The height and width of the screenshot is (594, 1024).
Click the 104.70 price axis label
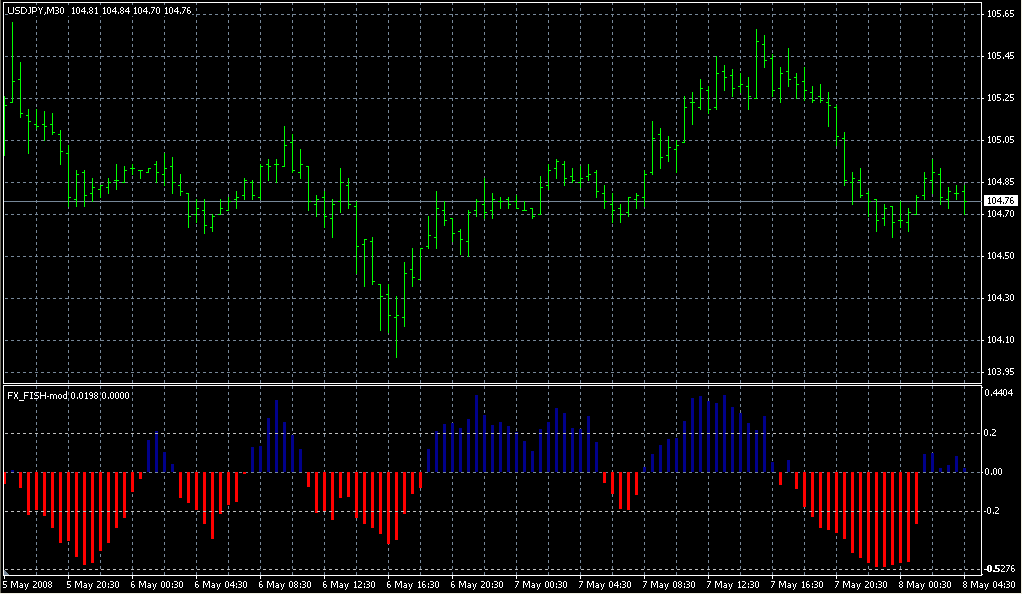coord(1000,213)
